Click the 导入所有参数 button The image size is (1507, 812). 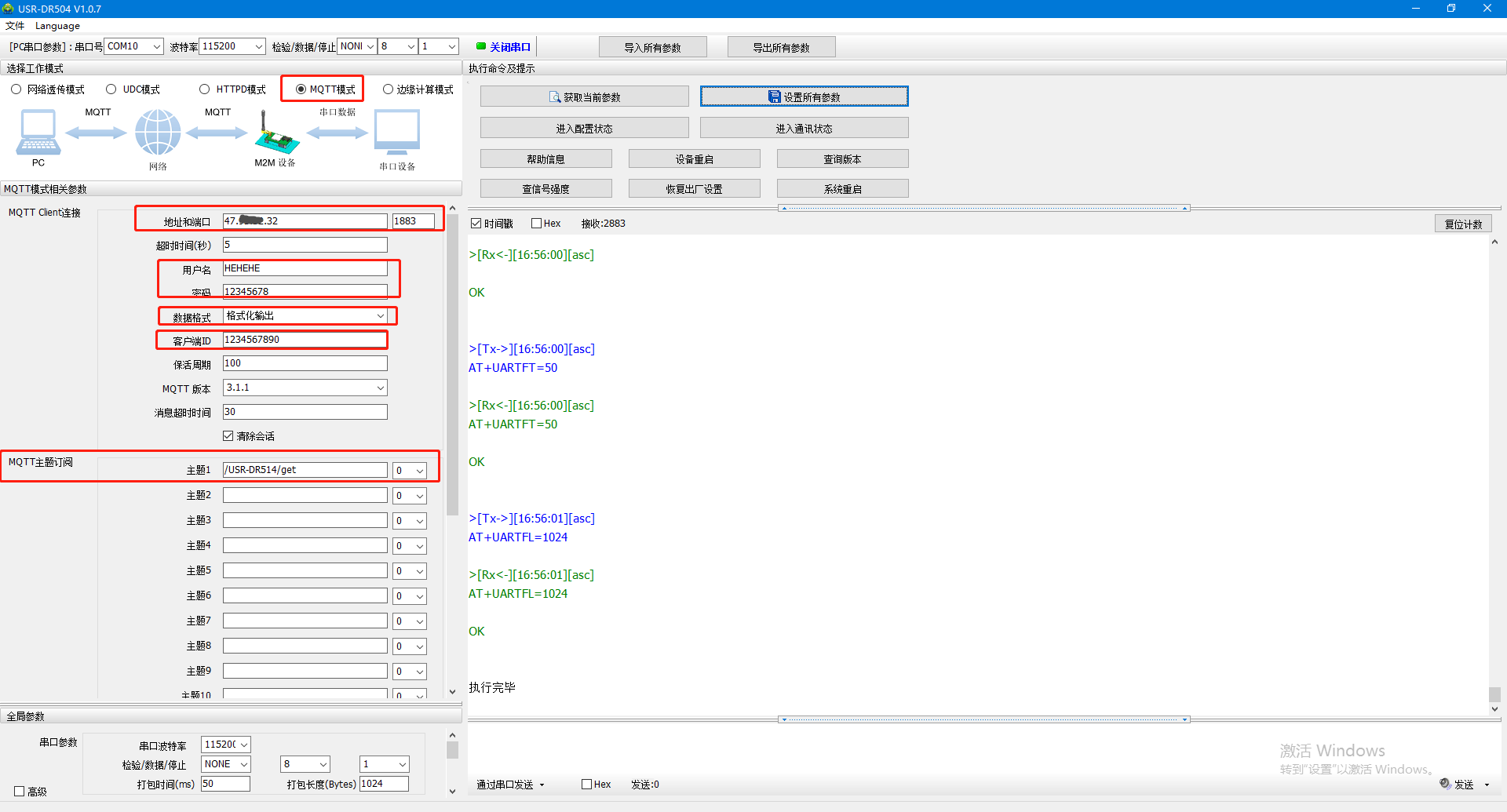652,47
